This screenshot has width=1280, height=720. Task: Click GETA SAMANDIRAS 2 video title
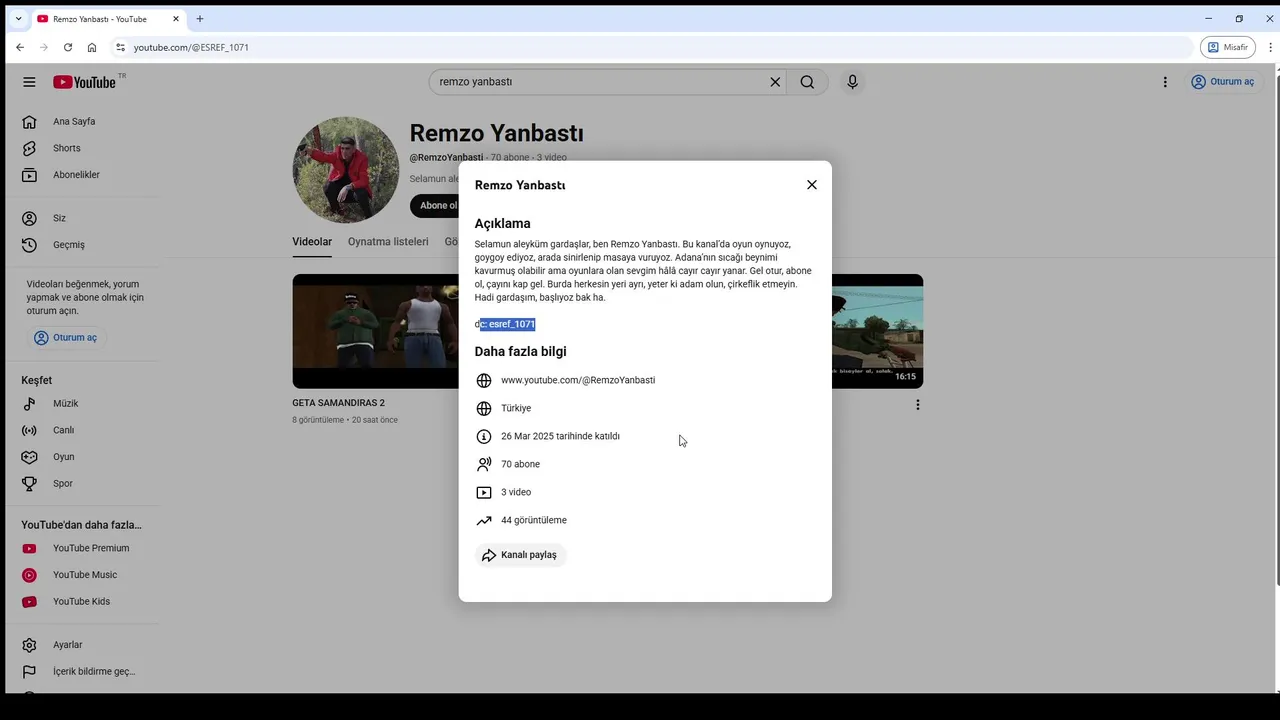(338, 403)
